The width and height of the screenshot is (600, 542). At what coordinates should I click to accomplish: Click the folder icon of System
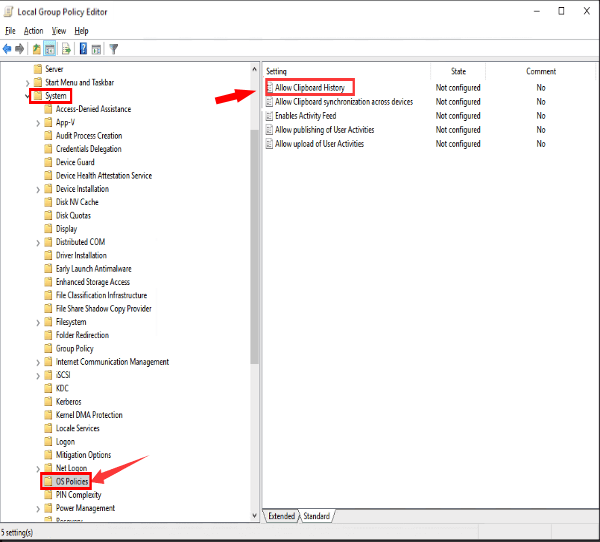(x=38, y=96)
